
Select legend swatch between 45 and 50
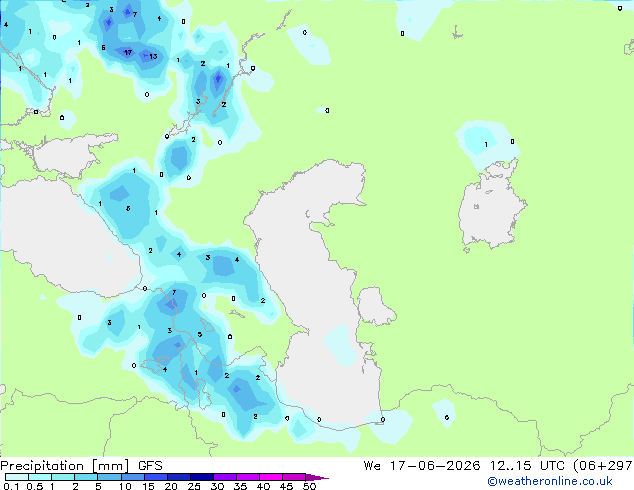[x=294, y=477]
